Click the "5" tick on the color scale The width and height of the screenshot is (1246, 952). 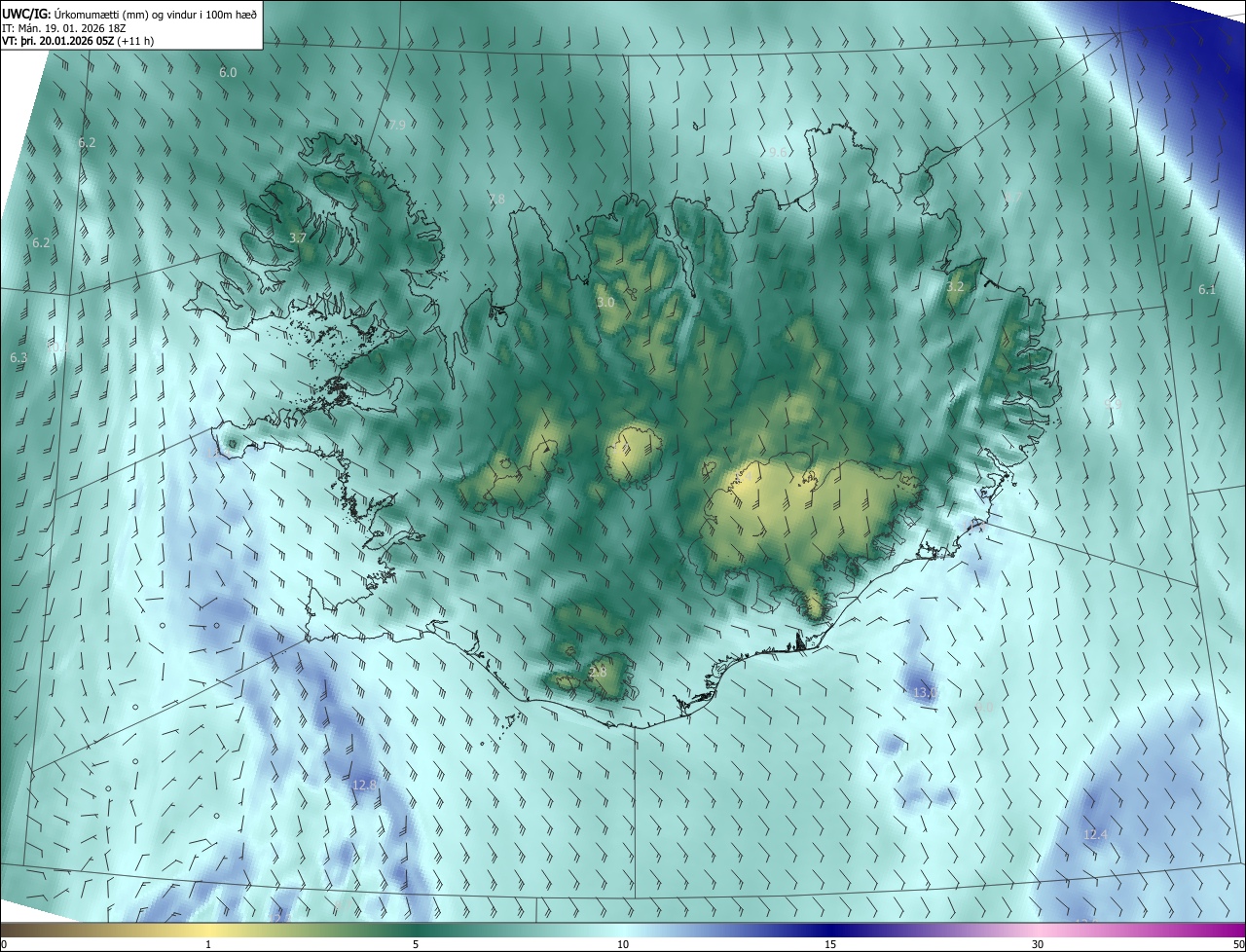pyautogui.click(x=416, y=944)
